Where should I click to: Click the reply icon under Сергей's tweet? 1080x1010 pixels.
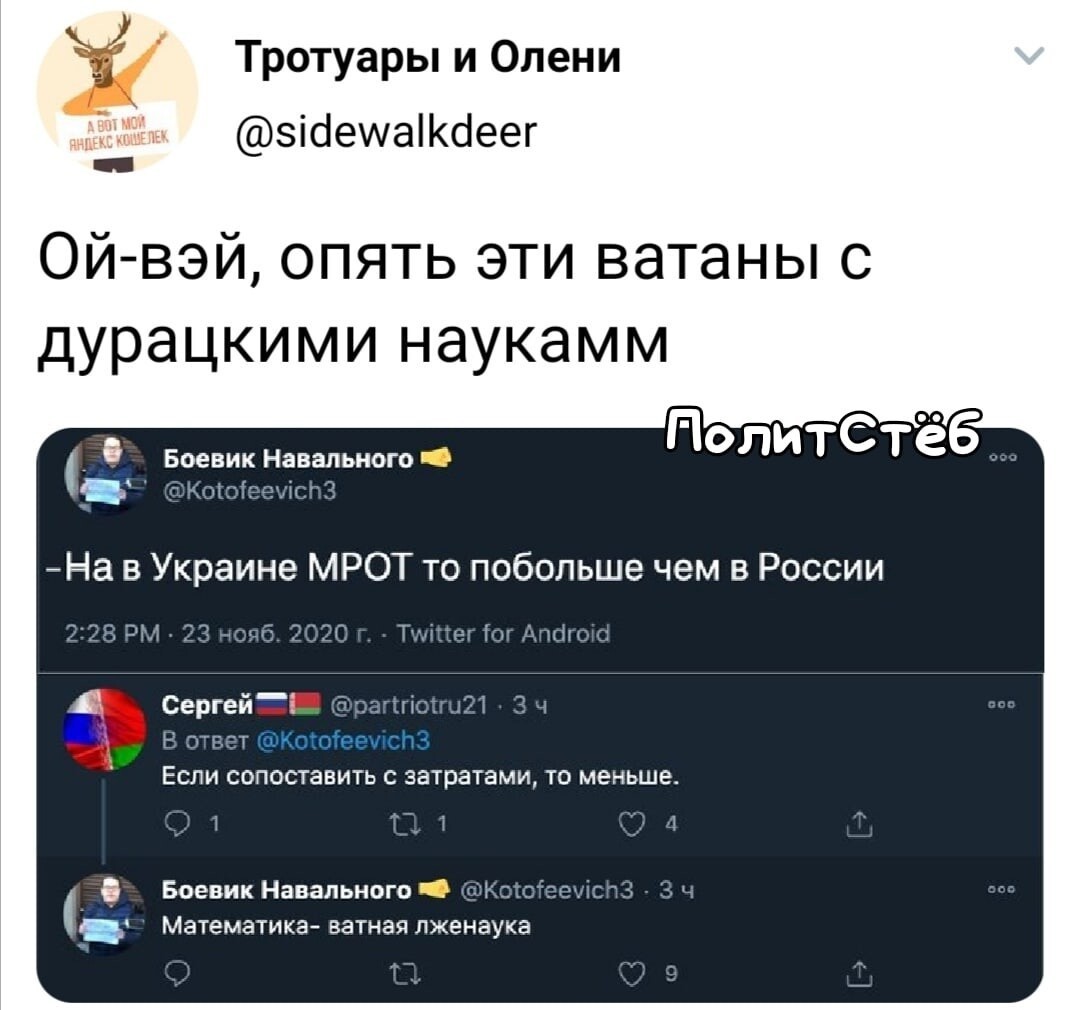(178, 823)
